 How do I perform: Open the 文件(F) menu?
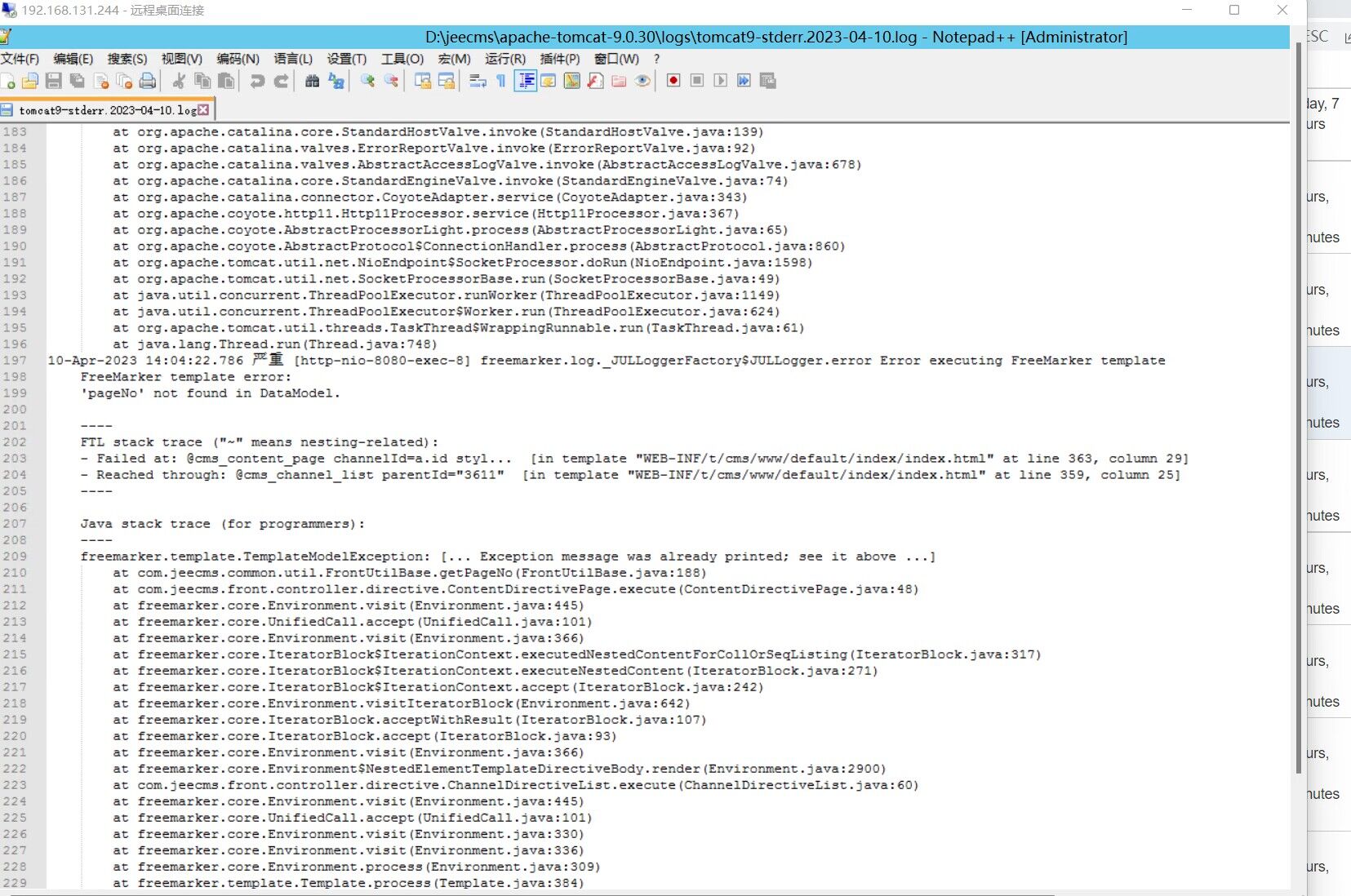tap(20, 59)
